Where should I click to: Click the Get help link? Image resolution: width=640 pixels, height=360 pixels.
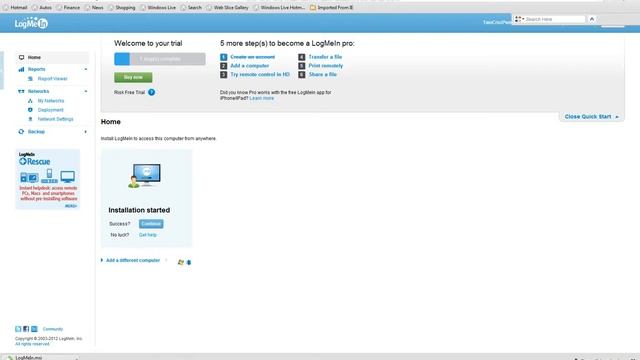(x=148, y=235)
